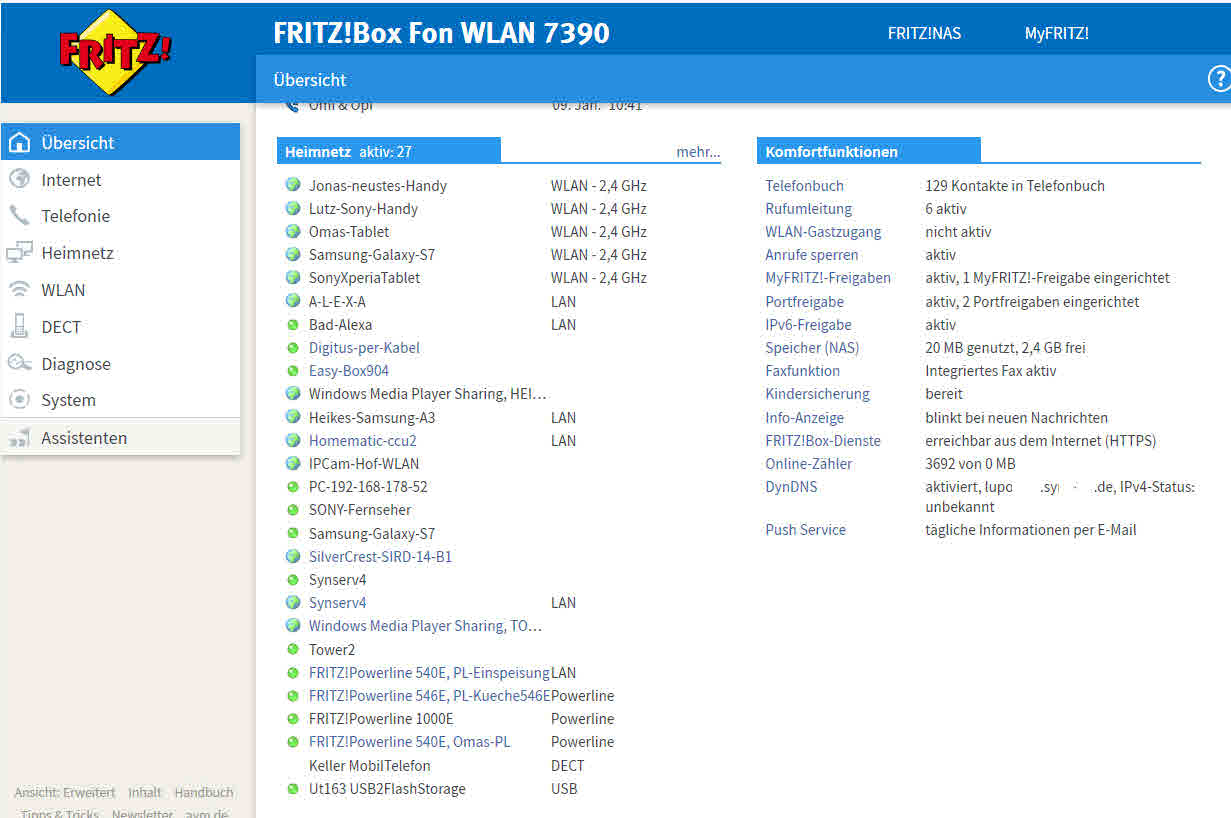Viewport: 1231px width, 818px height.
Task: Click globe icon beside Lutz-Sony-Handy
Action: click(x=293, y=208)
